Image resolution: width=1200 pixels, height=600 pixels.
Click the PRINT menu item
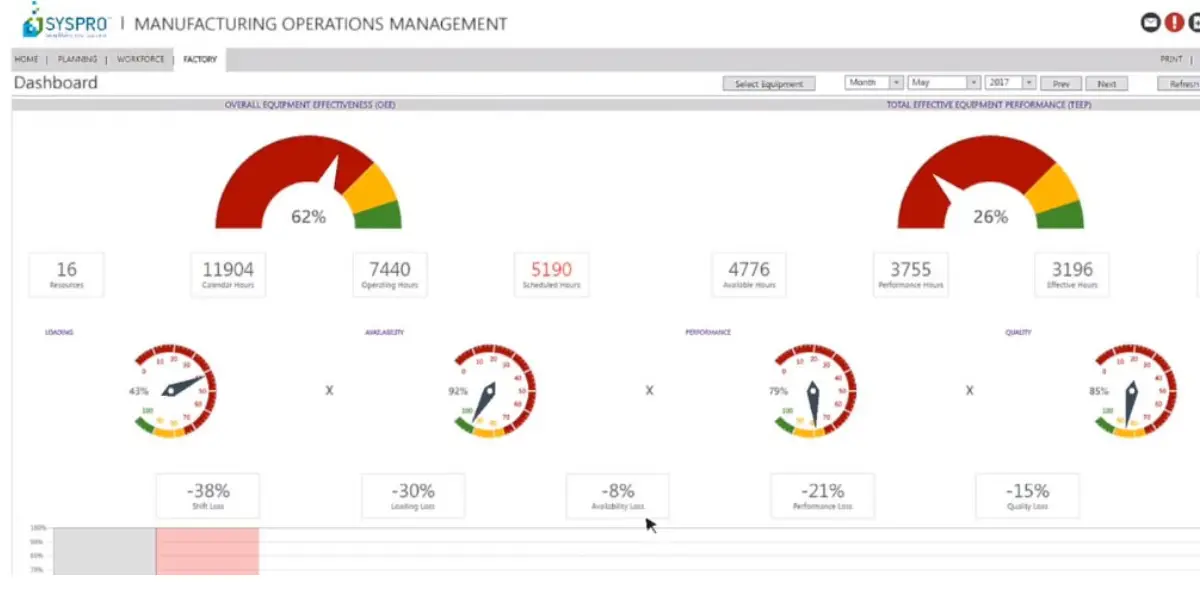coord(1171,60)
